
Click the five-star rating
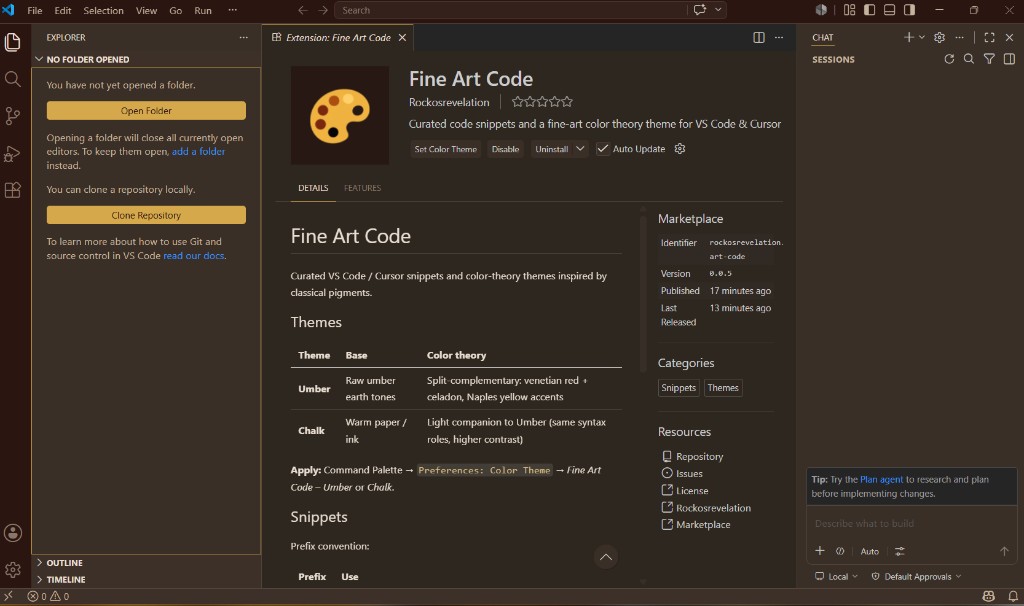click(x=542, y=102)
